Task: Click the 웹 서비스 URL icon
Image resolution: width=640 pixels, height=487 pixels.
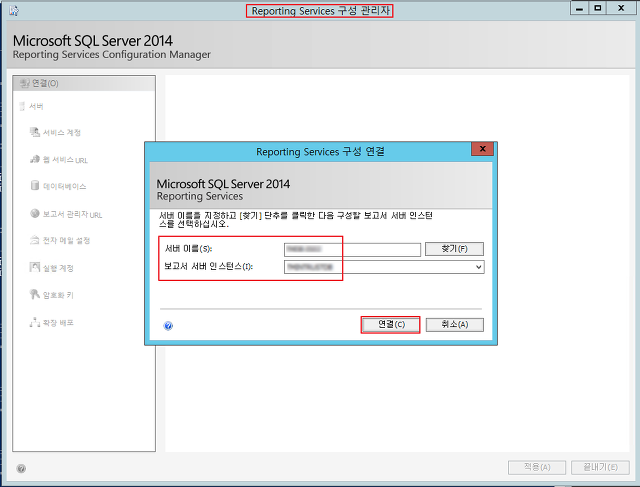Action: [x=35, y=159]
